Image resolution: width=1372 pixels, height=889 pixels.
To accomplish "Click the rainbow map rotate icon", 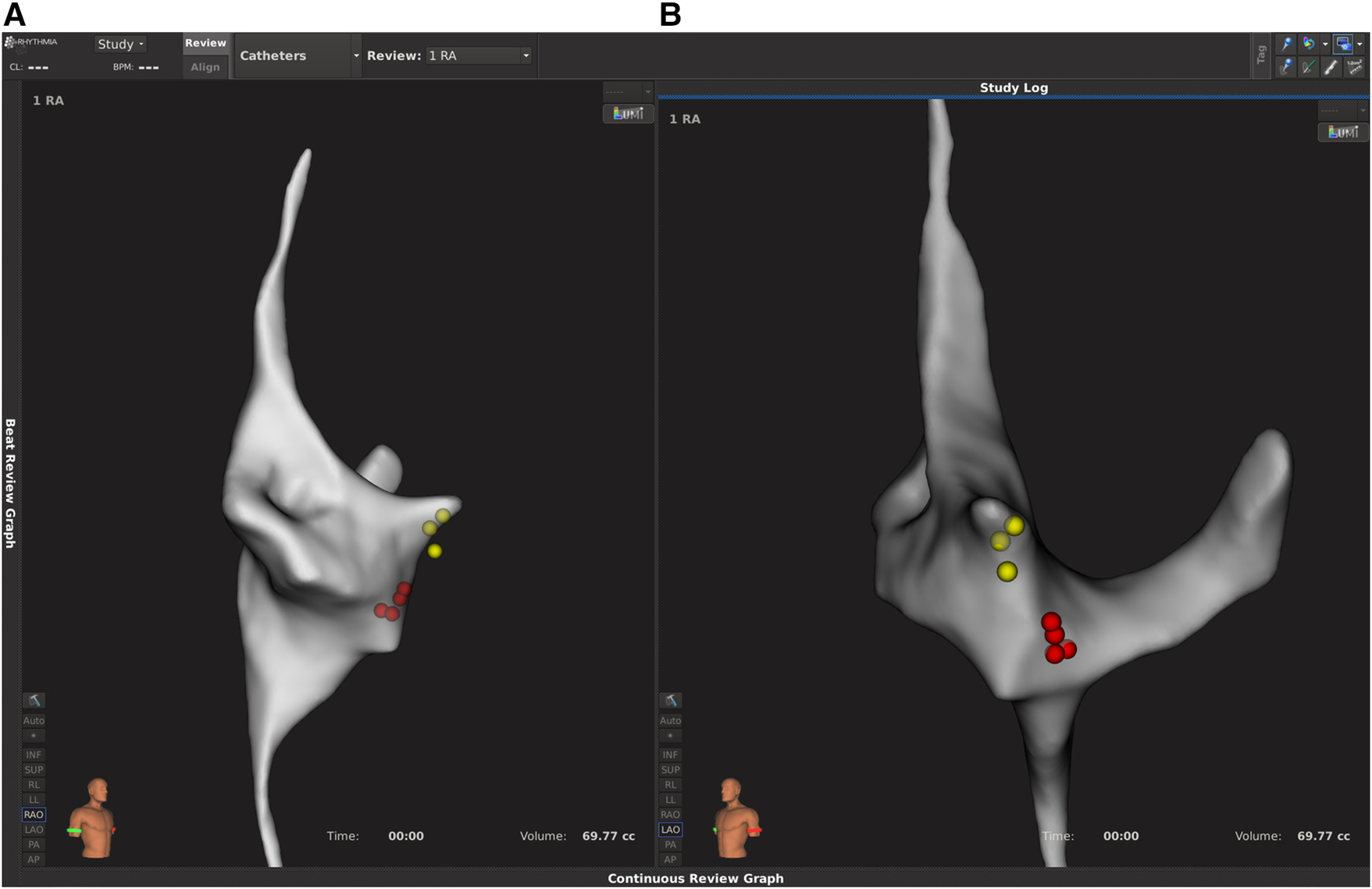I will (x=1309, y=44).
